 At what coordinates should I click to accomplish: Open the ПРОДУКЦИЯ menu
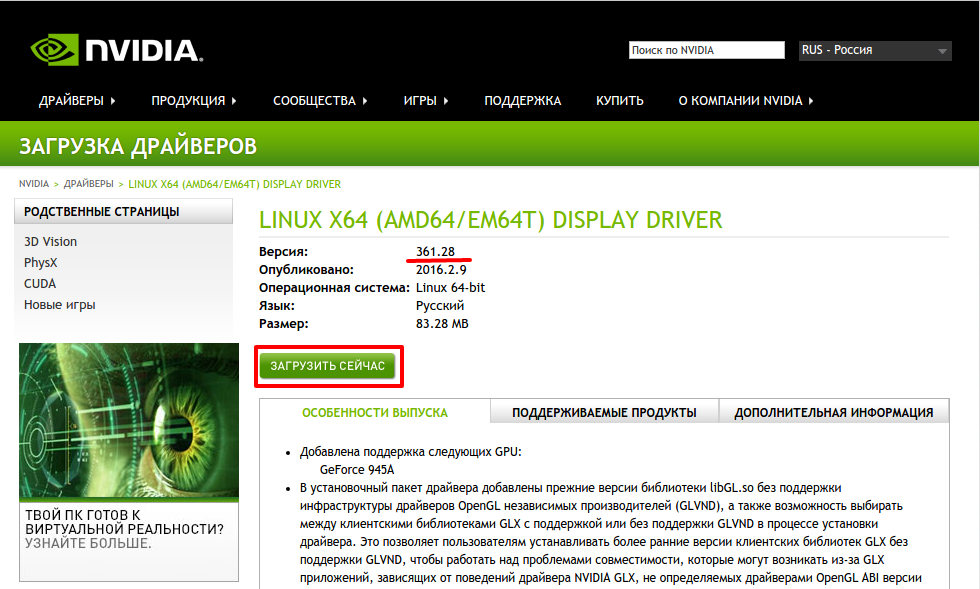point(193,101)
